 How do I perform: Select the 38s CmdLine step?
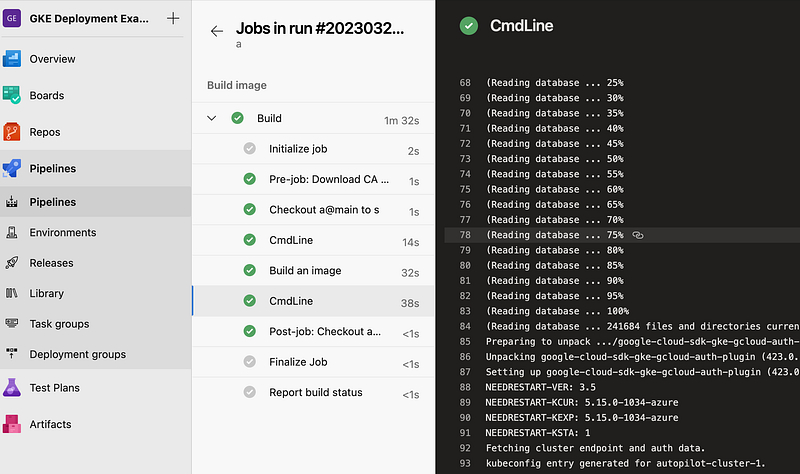point(313,301)
